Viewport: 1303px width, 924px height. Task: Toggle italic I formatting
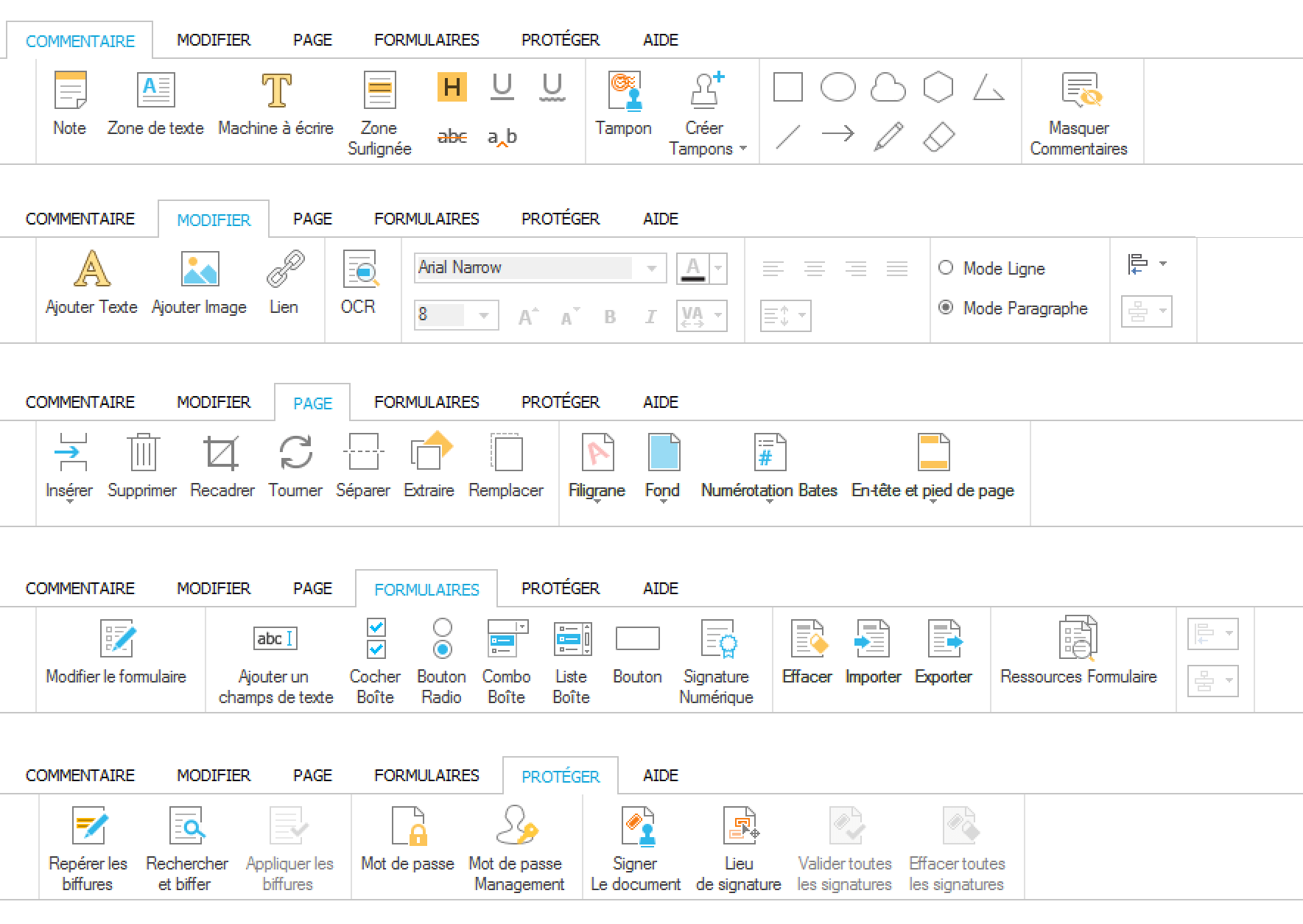tap(650, 317)
